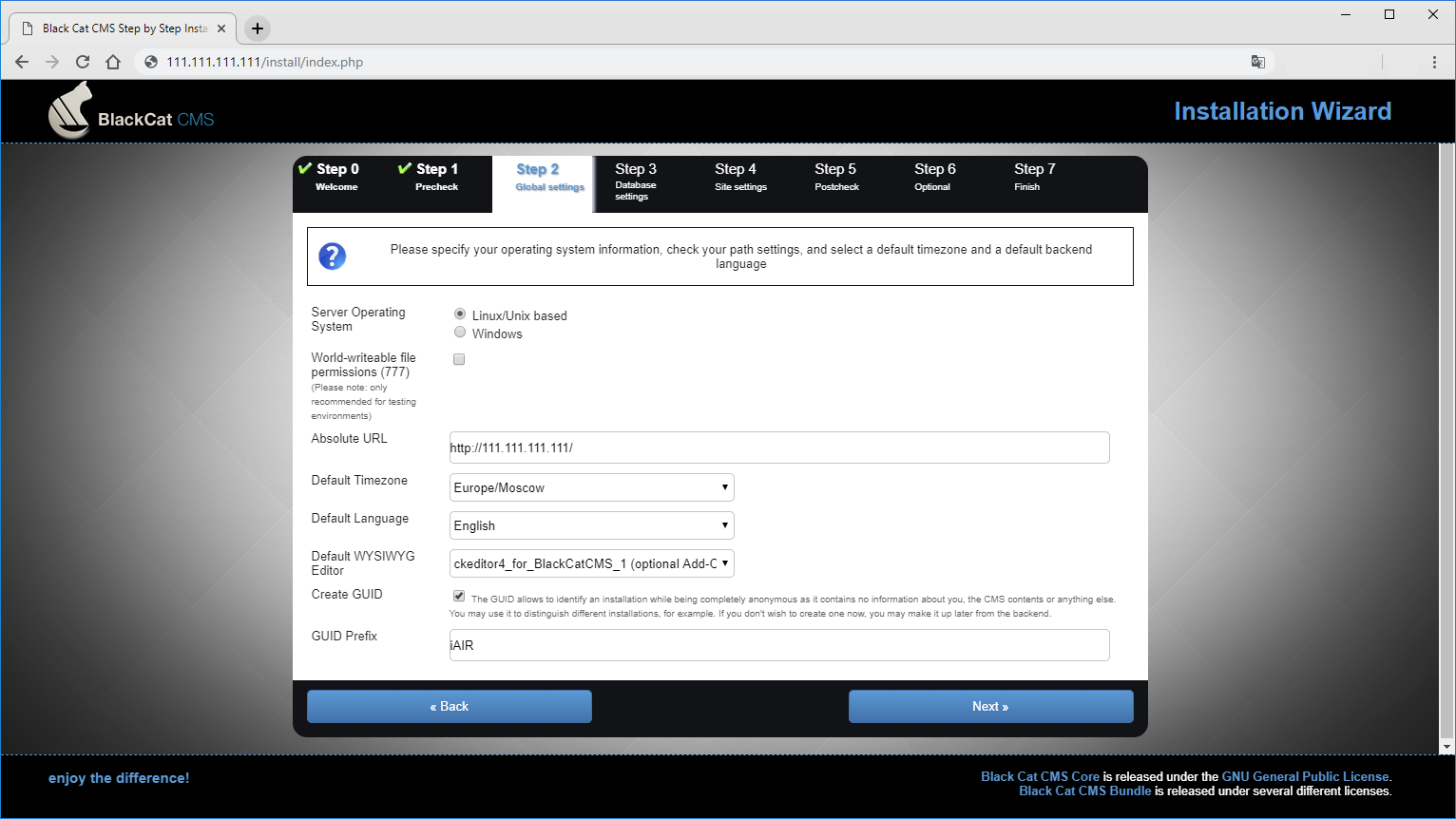Enable world-writeable file permissions checkbox
This screenshot has height=819, width=1456.
point(459,359)
